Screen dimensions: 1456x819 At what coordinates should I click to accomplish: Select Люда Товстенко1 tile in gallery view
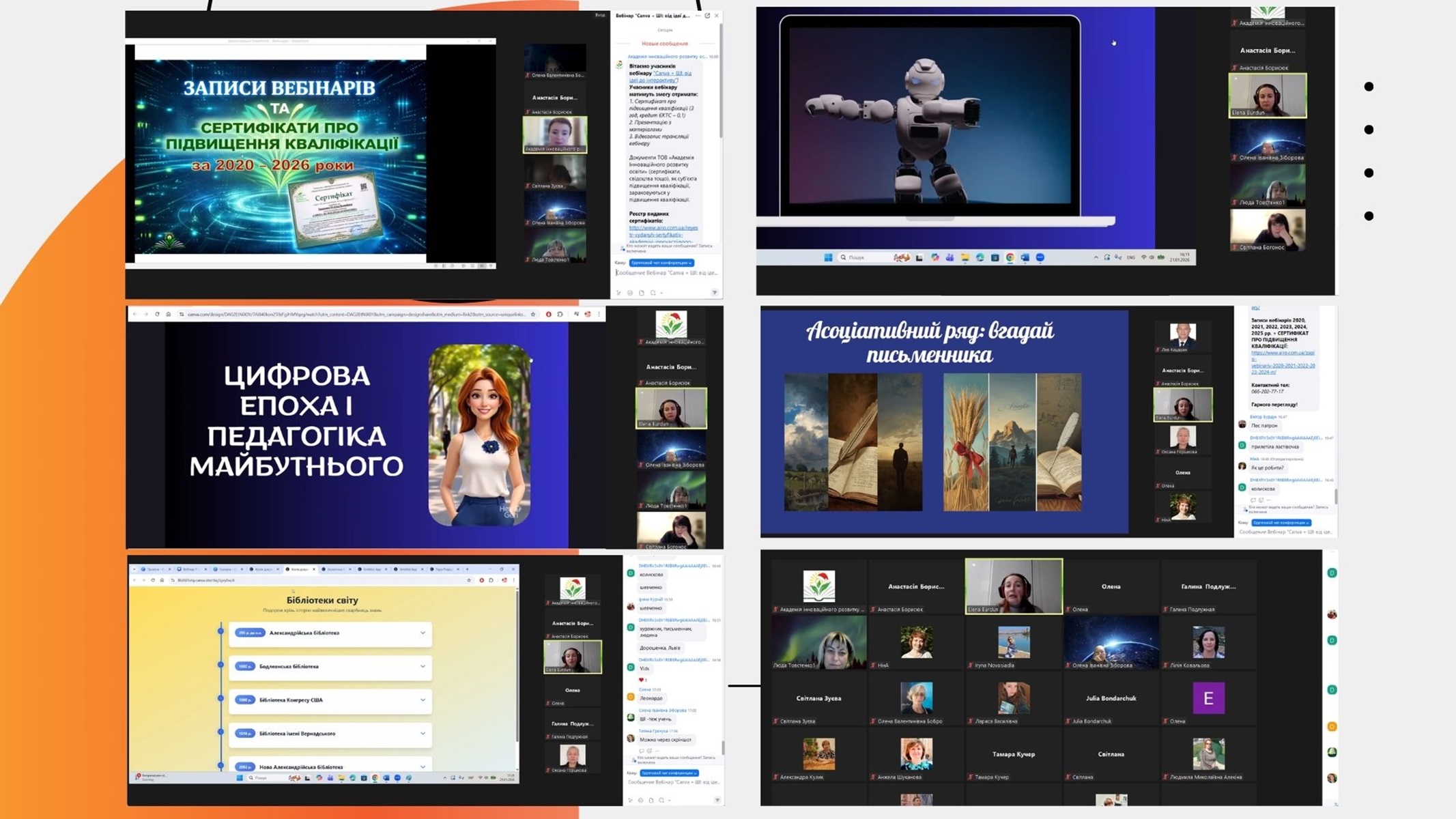pos(819,642)
